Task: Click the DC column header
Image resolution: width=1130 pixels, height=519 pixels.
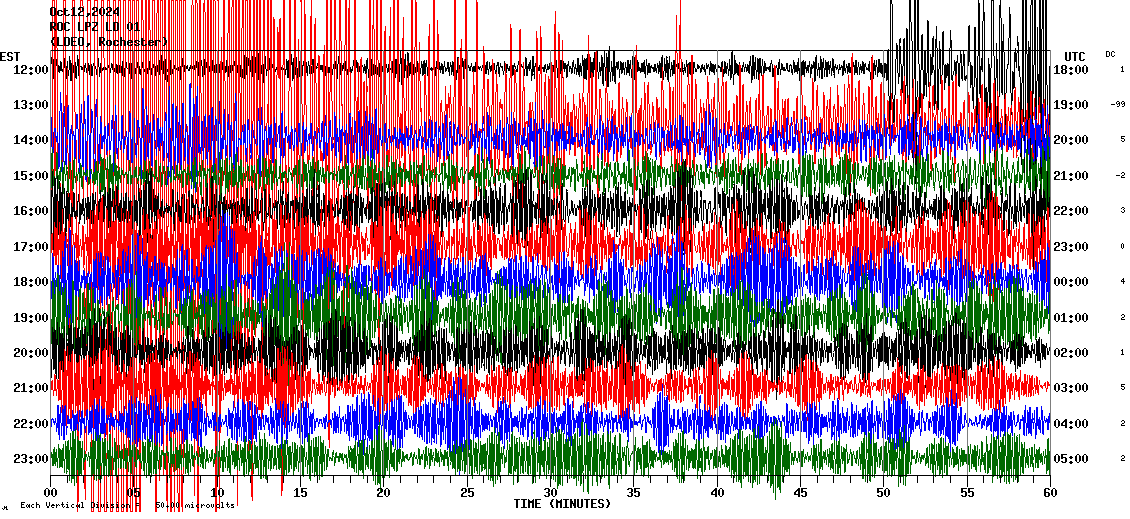Action: (1110, 54)
